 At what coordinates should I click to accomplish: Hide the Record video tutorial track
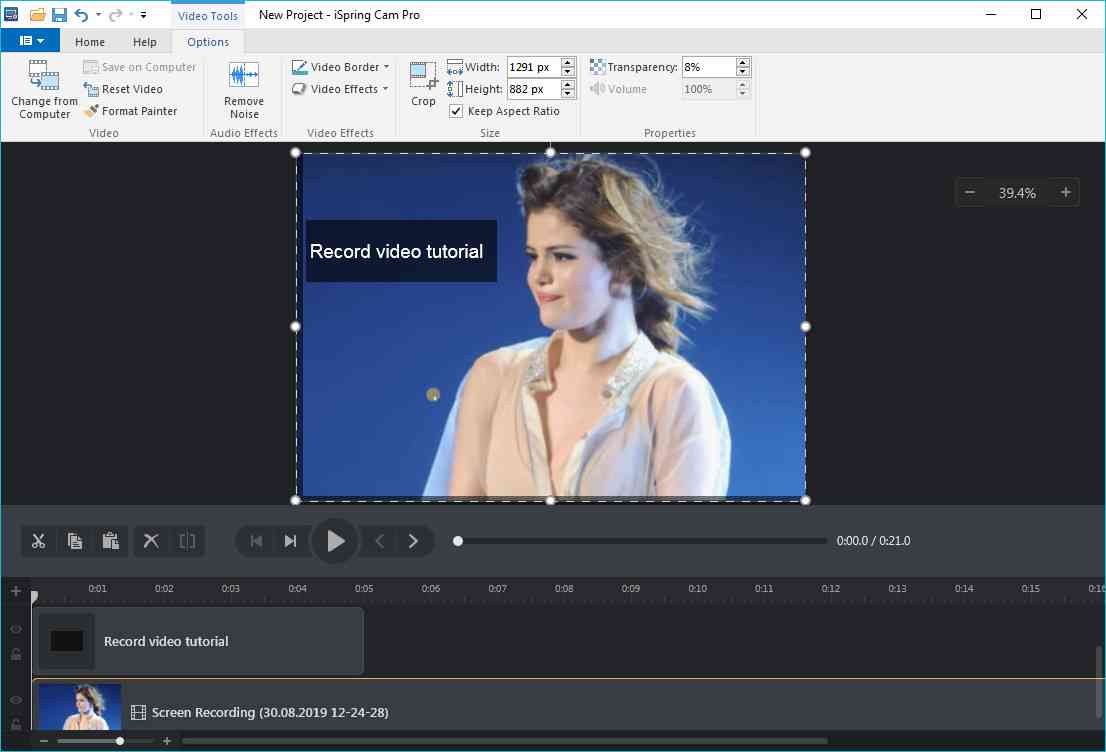coord(16,629)
